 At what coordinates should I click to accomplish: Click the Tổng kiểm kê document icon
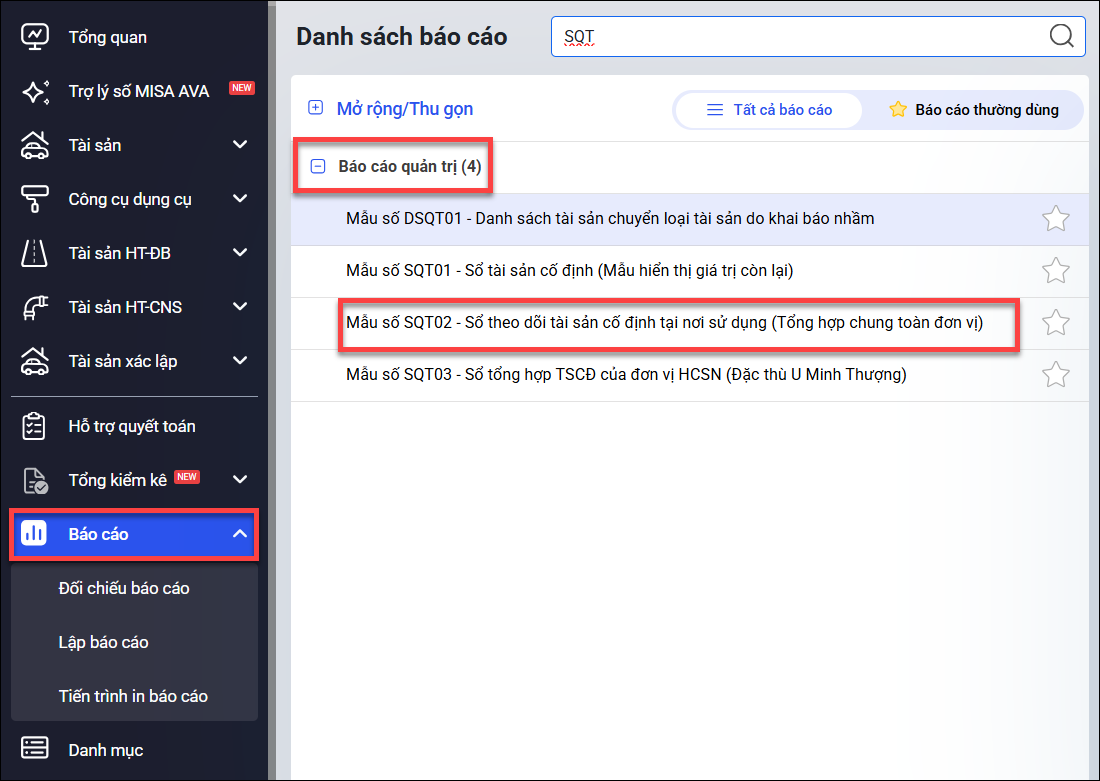click(35, 480)
